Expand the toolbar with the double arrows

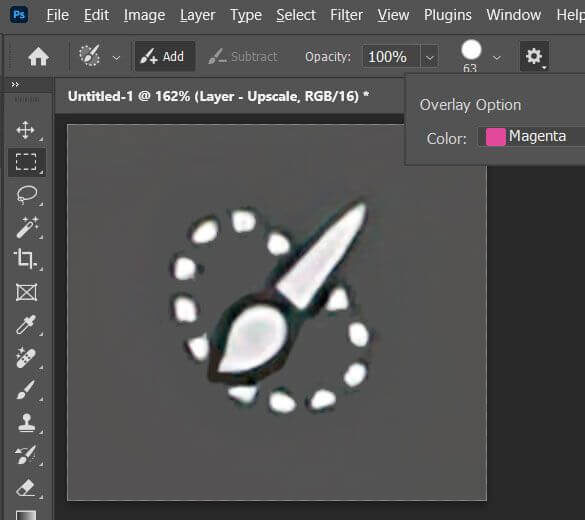[15, 84]
